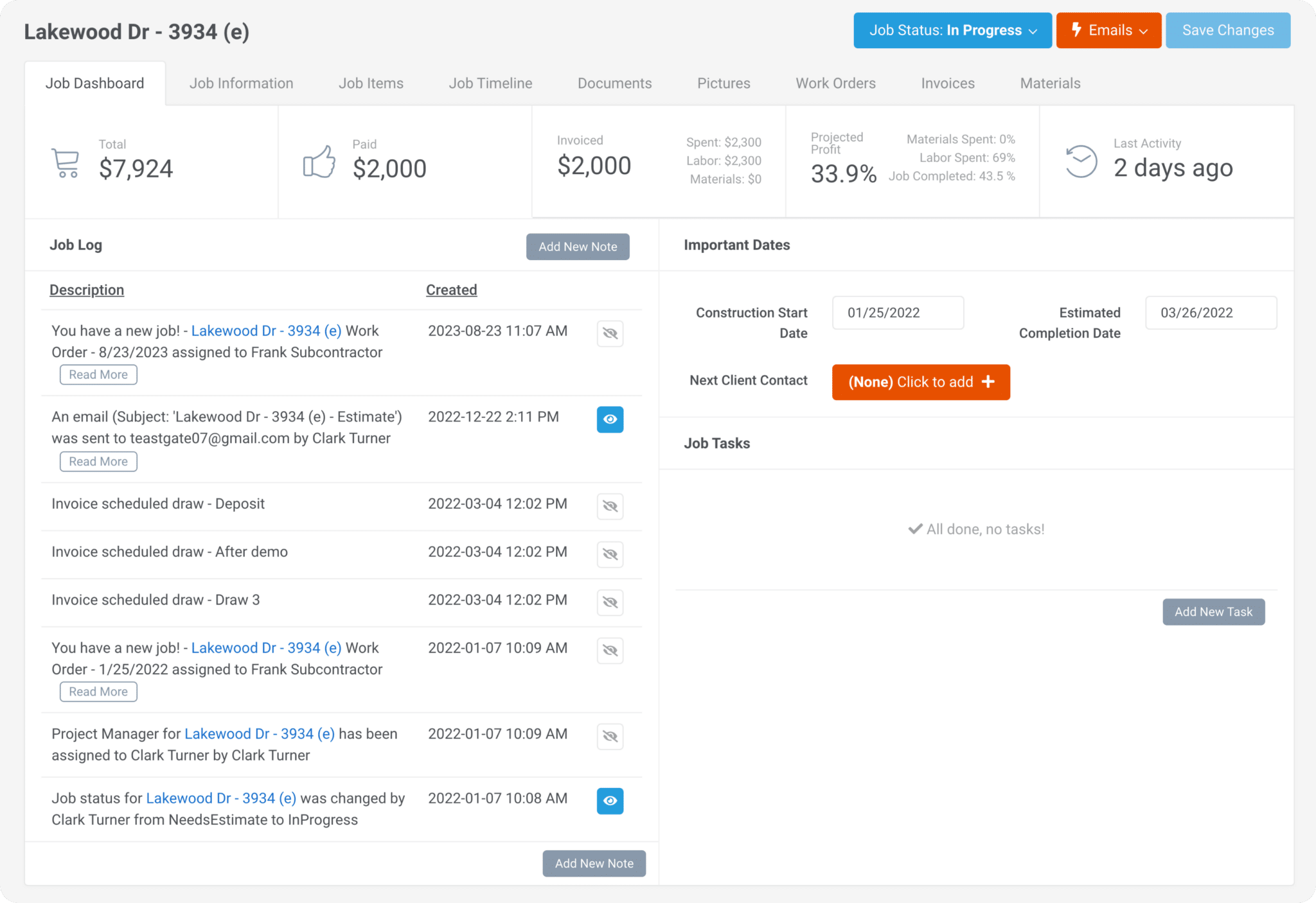Open the Job Items tab
This screenshot has height=903, width=1316.
[x=371, y=83]
